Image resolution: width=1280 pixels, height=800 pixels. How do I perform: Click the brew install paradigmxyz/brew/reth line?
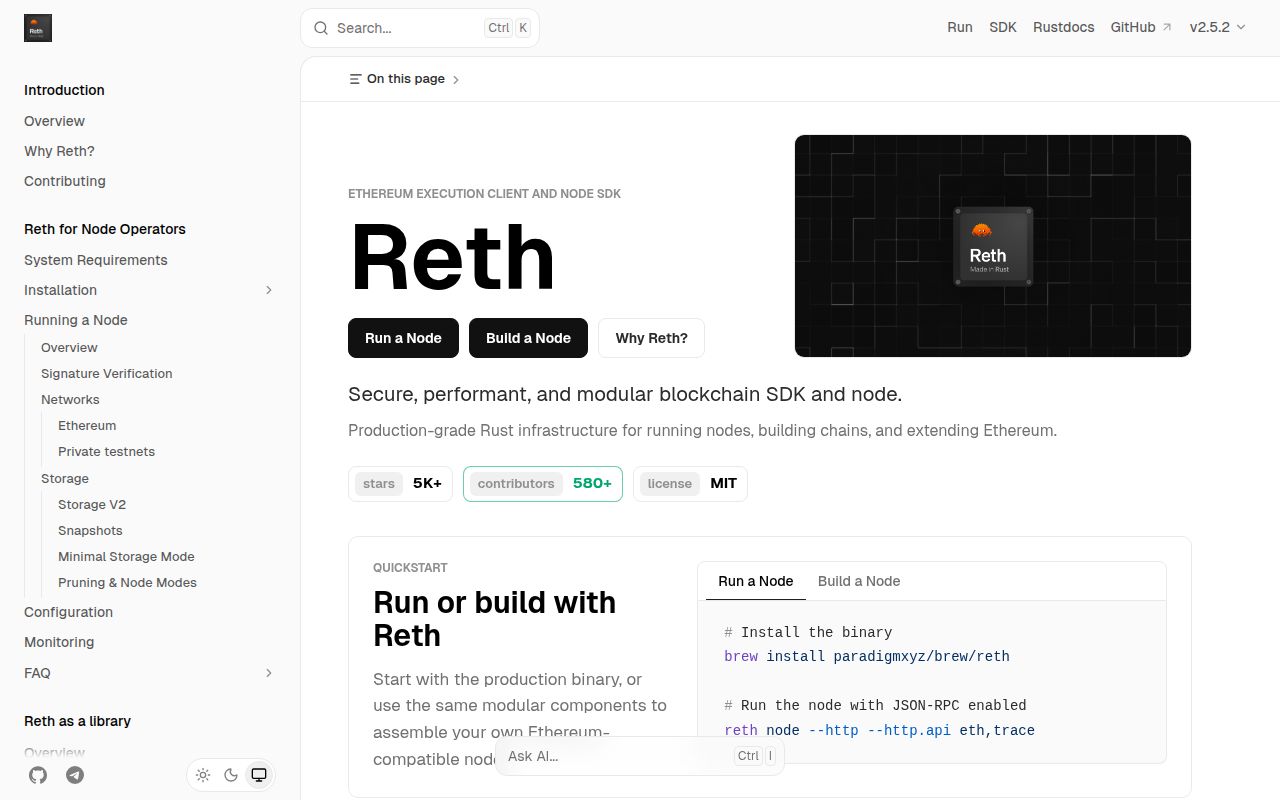(867, 657)
